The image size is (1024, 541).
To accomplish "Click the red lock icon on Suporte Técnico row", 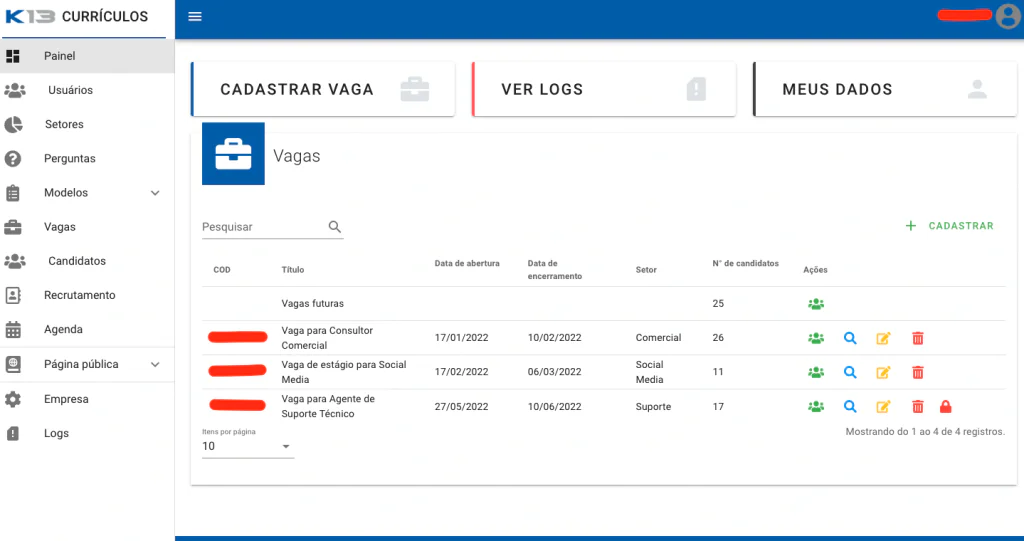I will coord(946,407).
